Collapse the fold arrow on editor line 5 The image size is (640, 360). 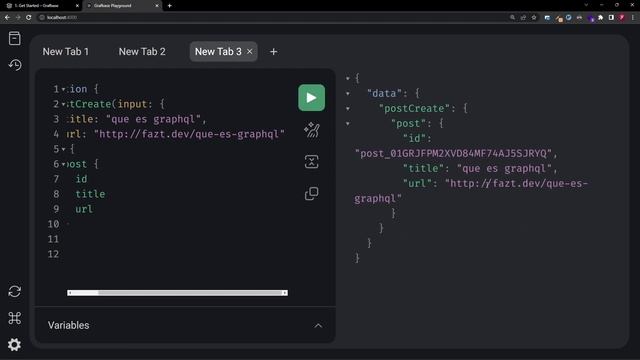(x=63, y=149)
